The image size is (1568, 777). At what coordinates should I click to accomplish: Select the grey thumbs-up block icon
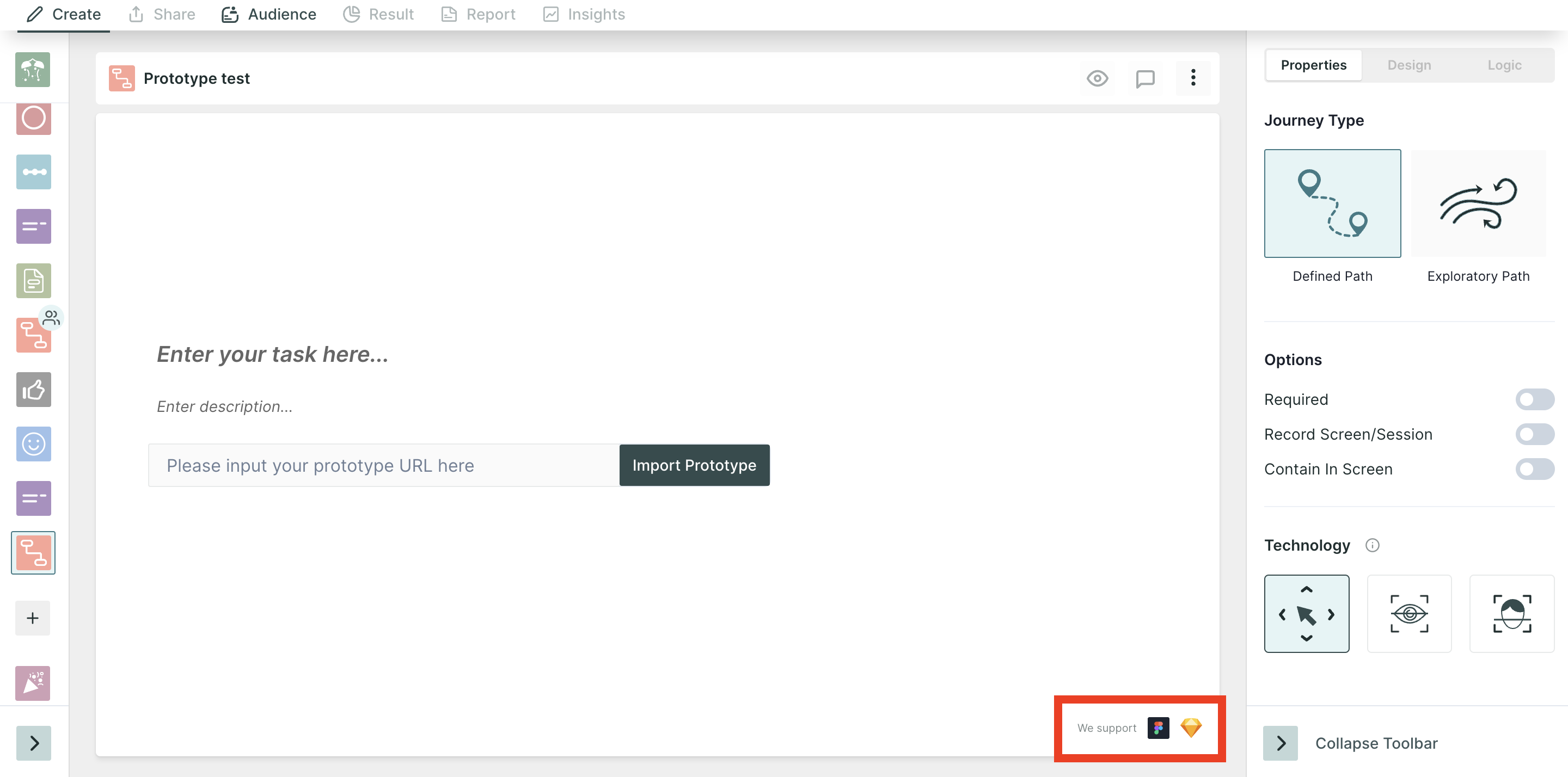tap(33, 390)
